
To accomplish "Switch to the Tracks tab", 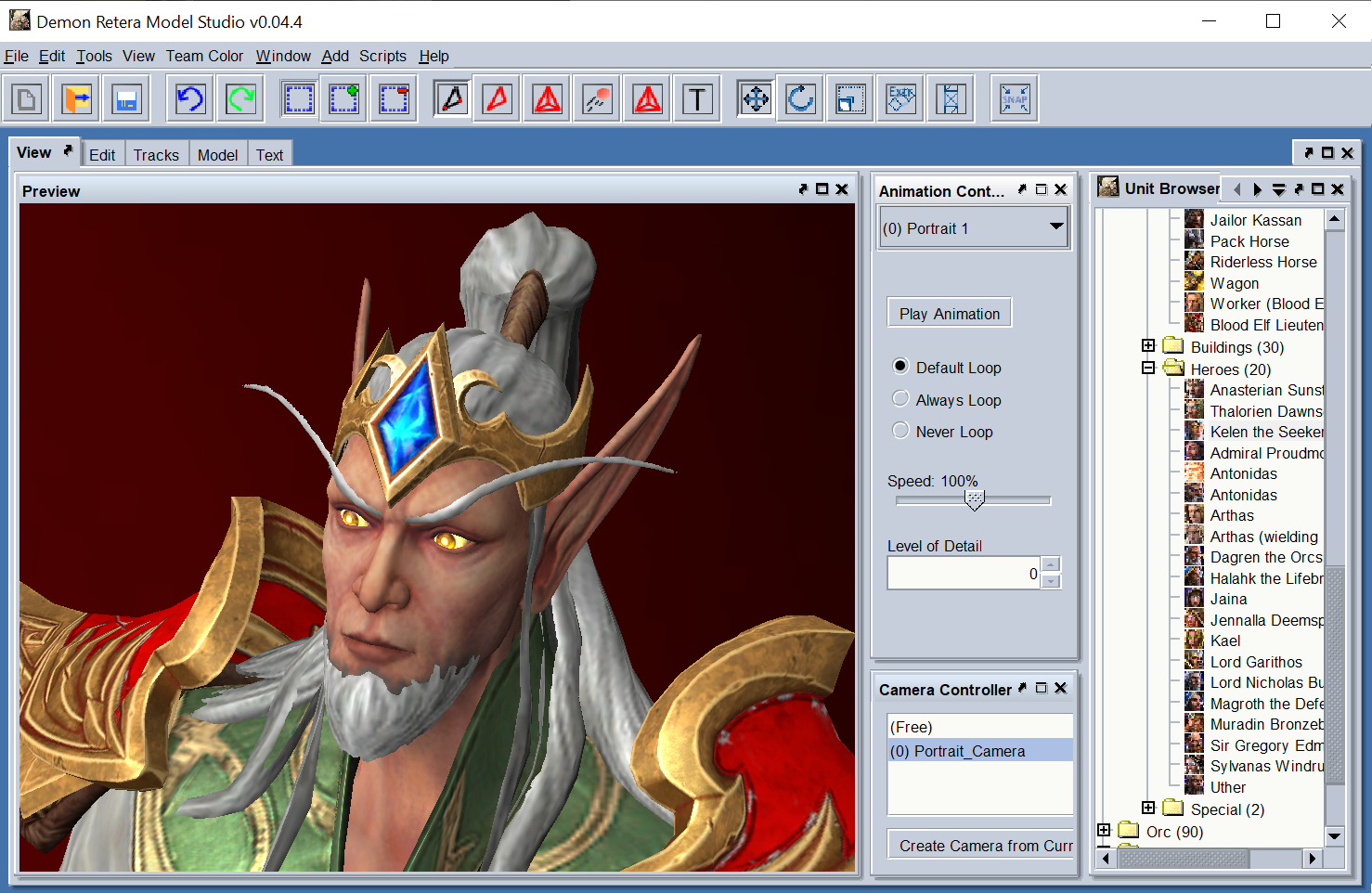I will tap(156, 155).
